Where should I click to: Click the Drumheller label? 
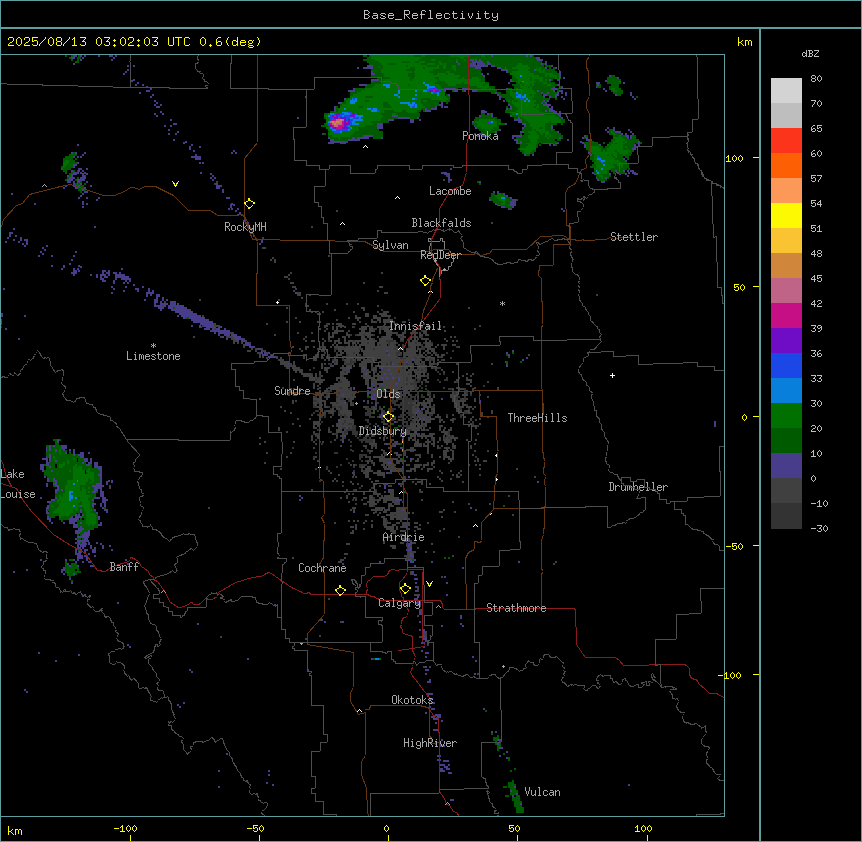coord(638,487)
